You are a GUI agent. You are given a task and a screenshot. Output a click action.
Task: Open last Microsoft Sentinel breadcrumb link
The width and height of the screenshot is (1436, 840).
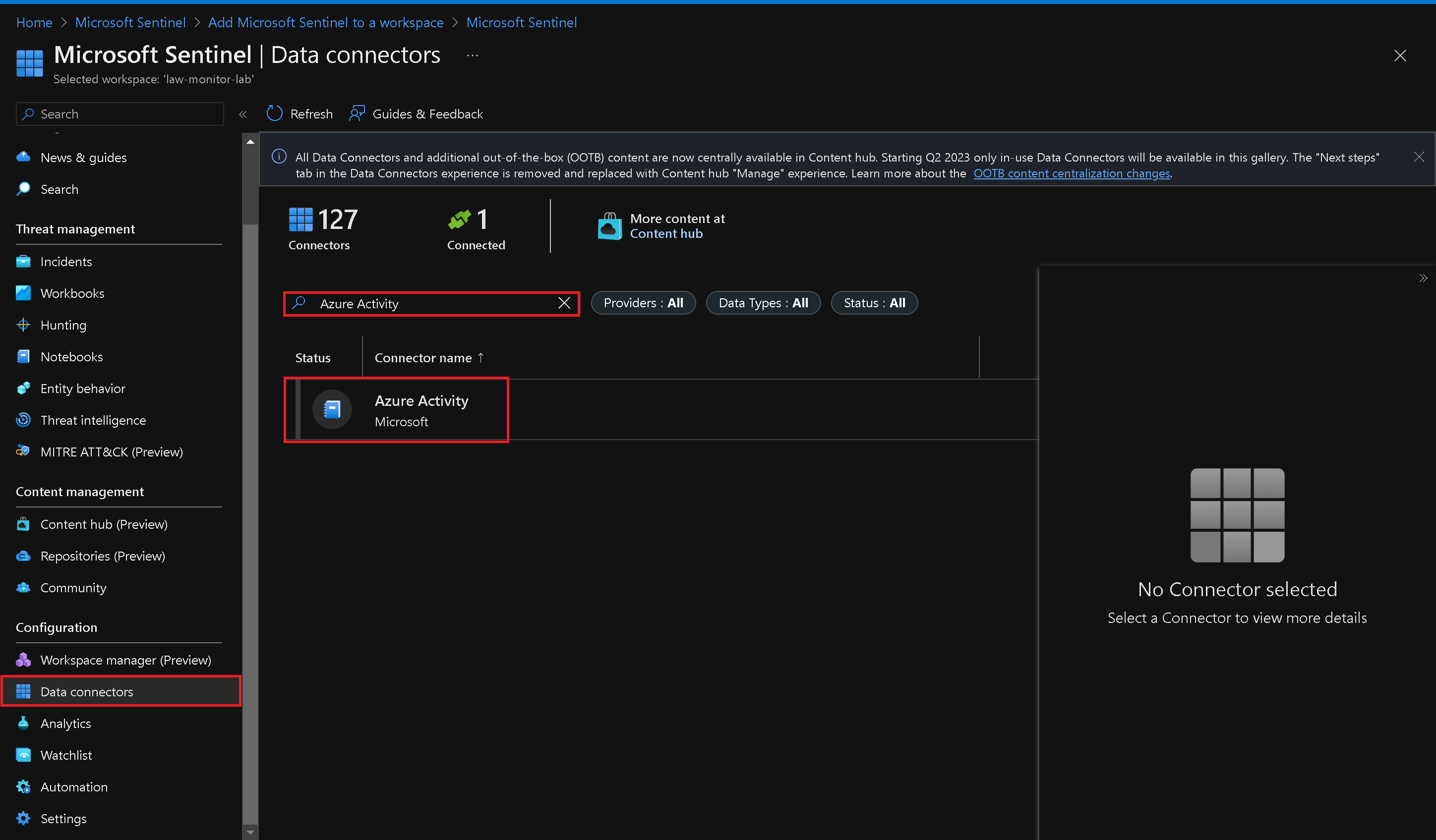(x=522, y=22)
